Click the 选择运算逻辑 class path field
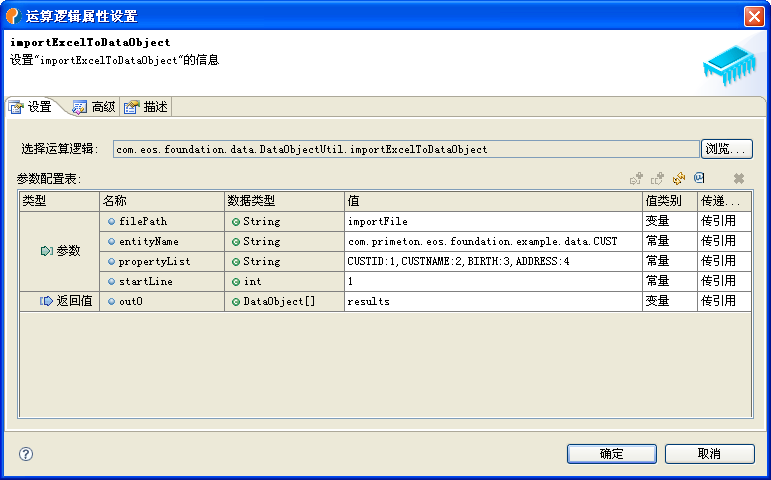Image resolution: width=771 pixels, height=480 pixels. coord(405,149)
